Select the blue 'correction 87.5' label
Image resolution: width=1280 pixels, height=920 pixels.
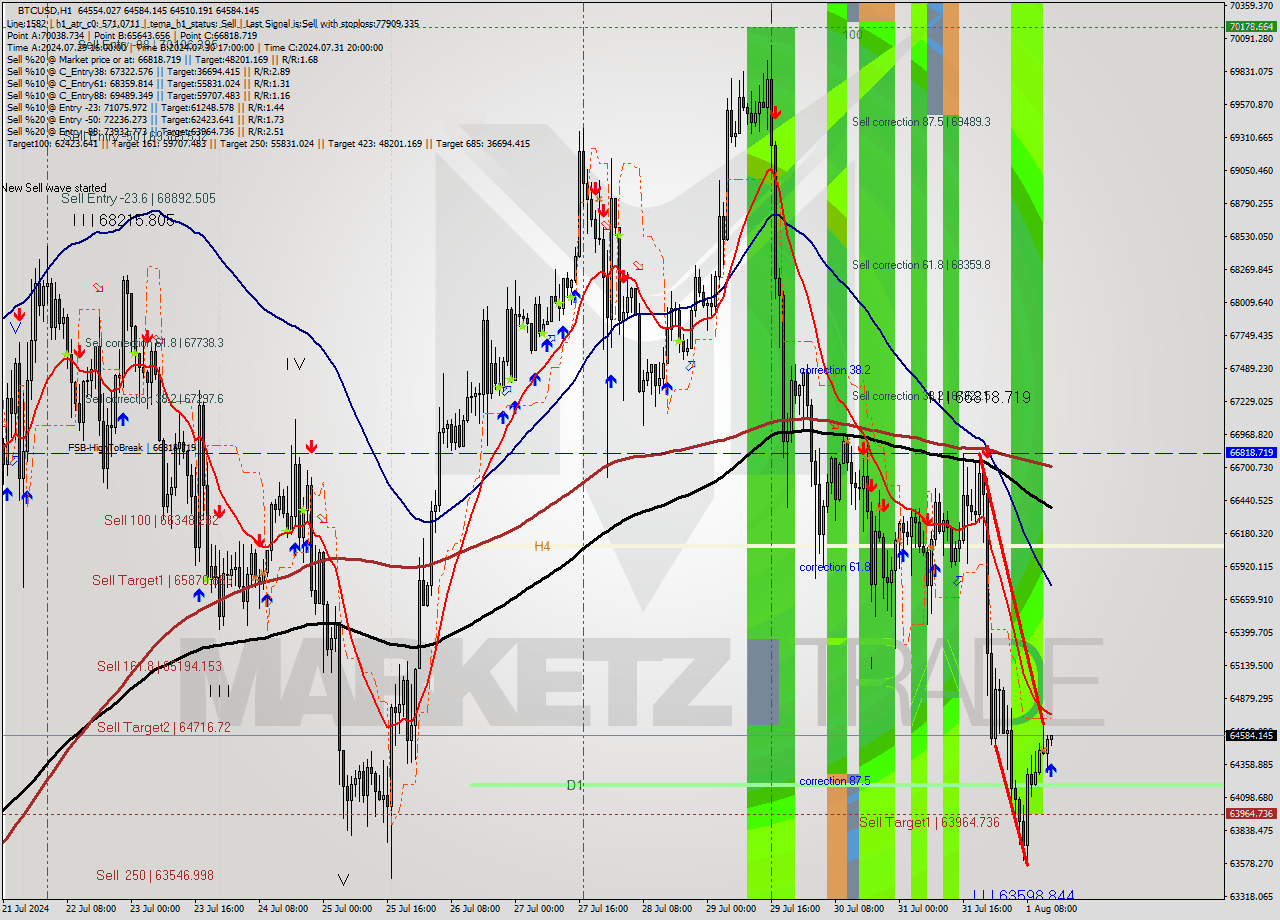835,781
